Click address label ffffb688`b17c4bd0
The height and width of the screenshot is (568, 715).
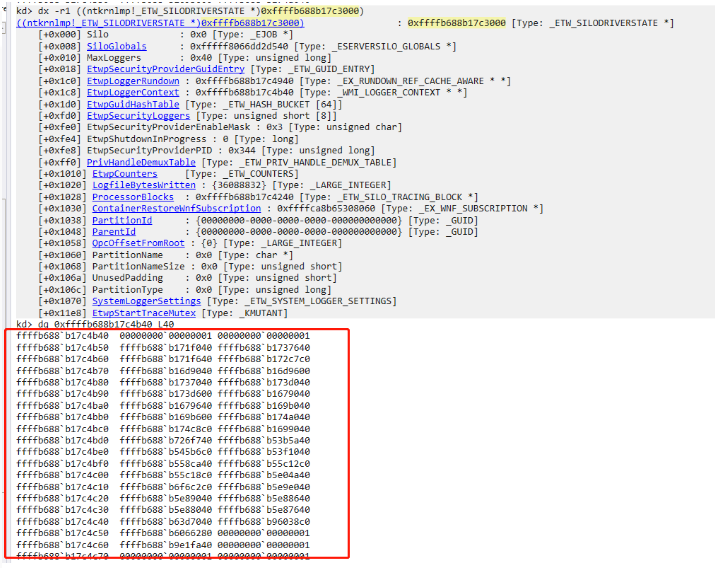coord(62,440)
